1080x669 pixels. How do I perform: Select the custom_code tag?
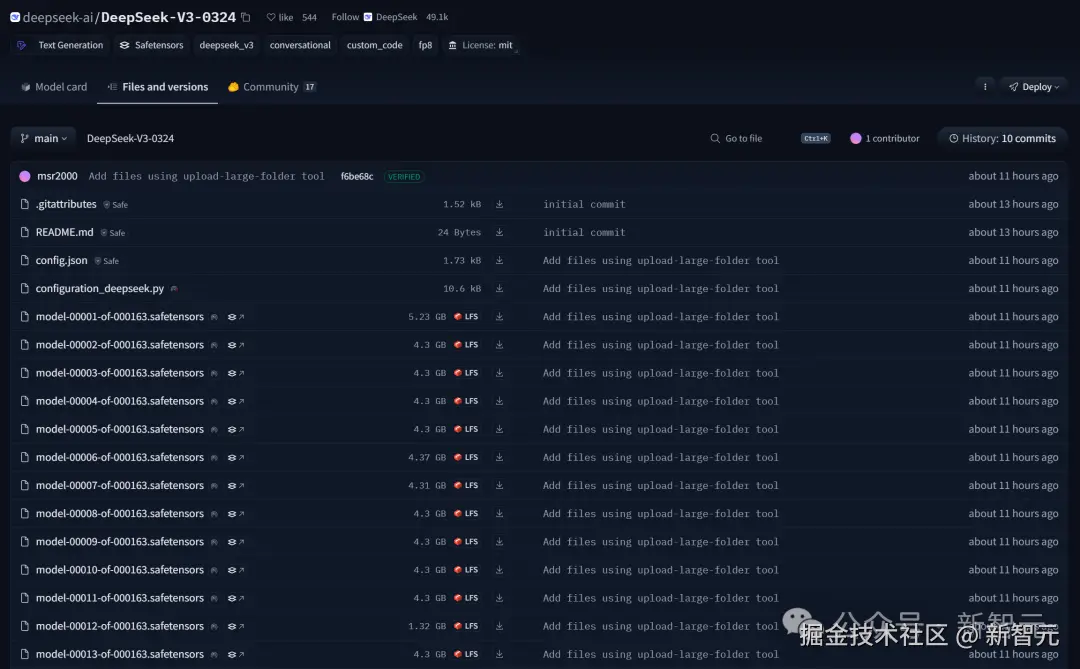tap(375, 45)
